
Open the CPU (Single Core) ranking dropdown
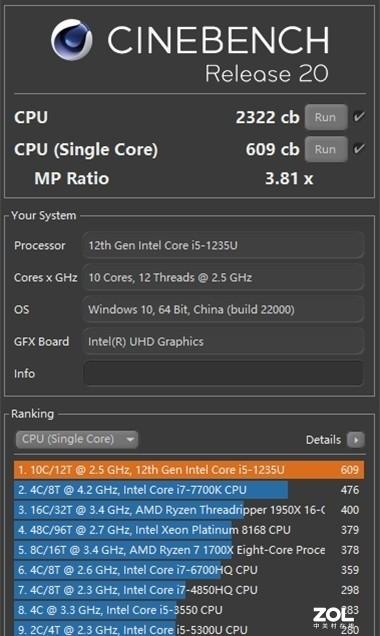point(77,439)
